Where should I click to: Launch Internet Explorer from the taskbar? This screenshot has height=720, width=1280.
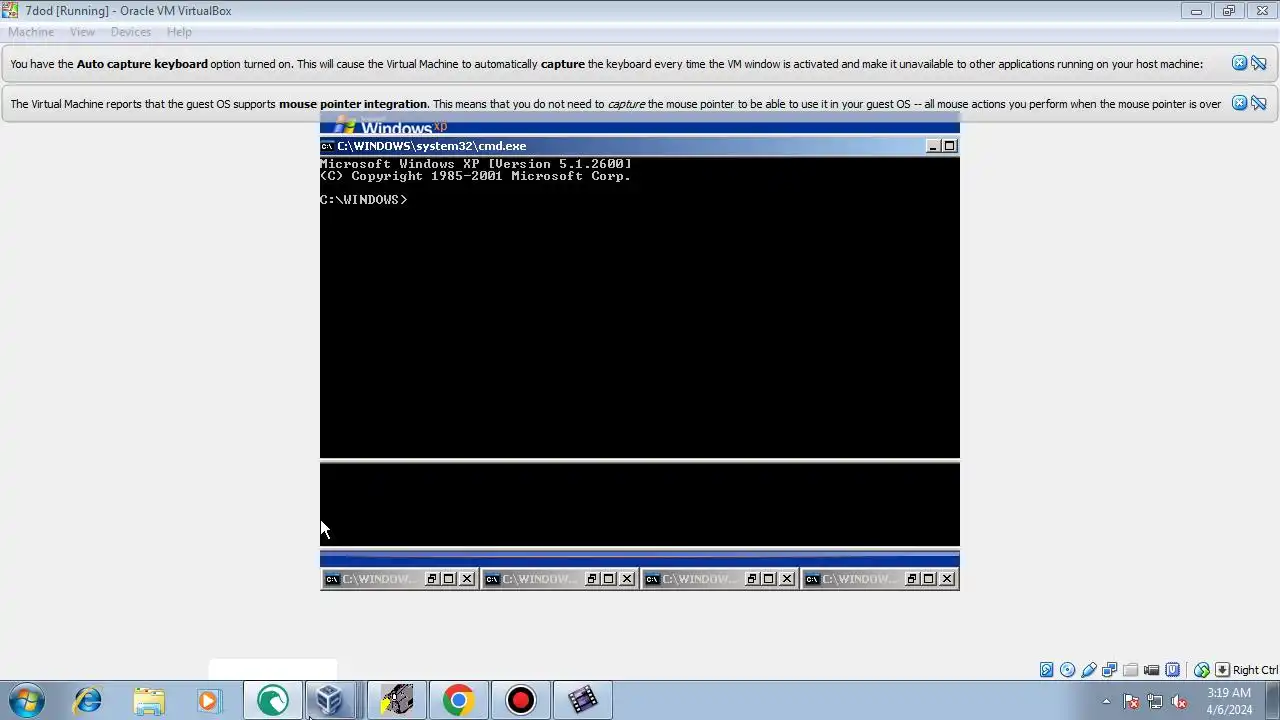pyautogui.click(x=88, y=700)
